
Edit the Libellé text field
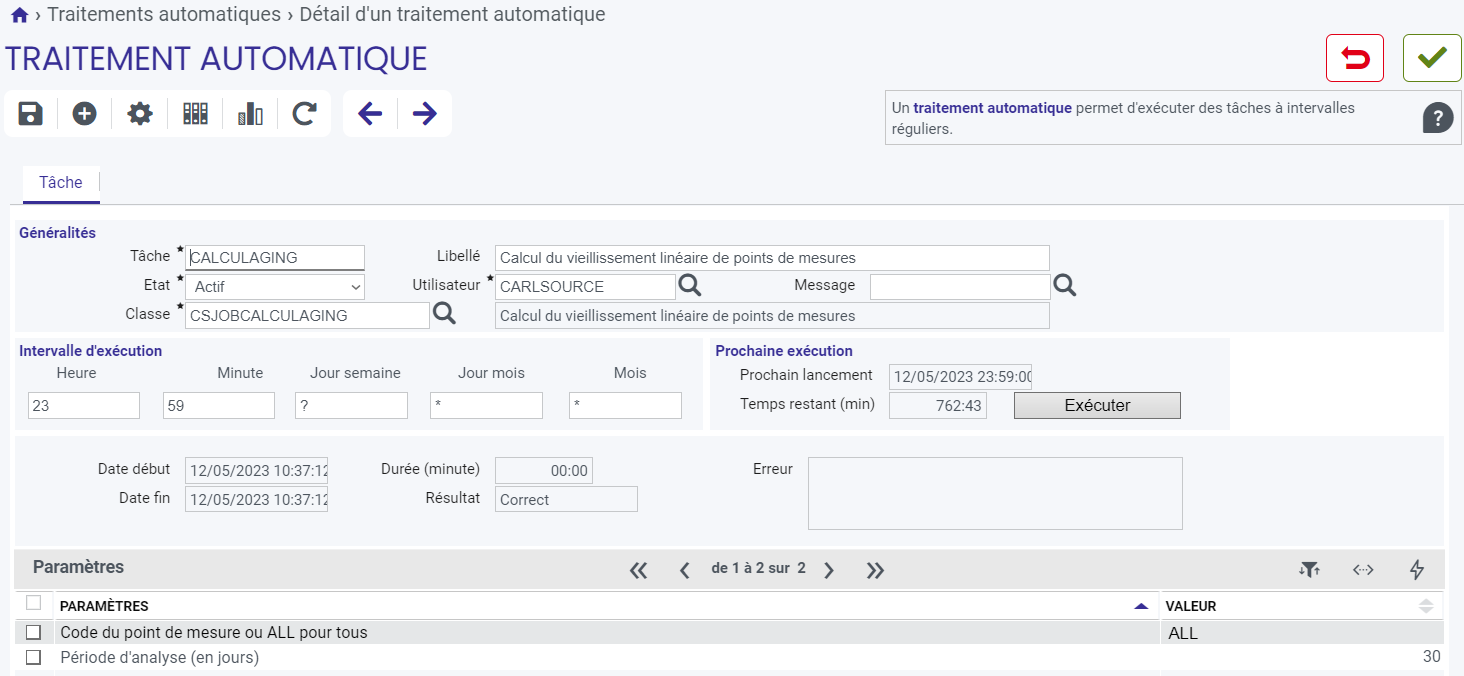772,258
